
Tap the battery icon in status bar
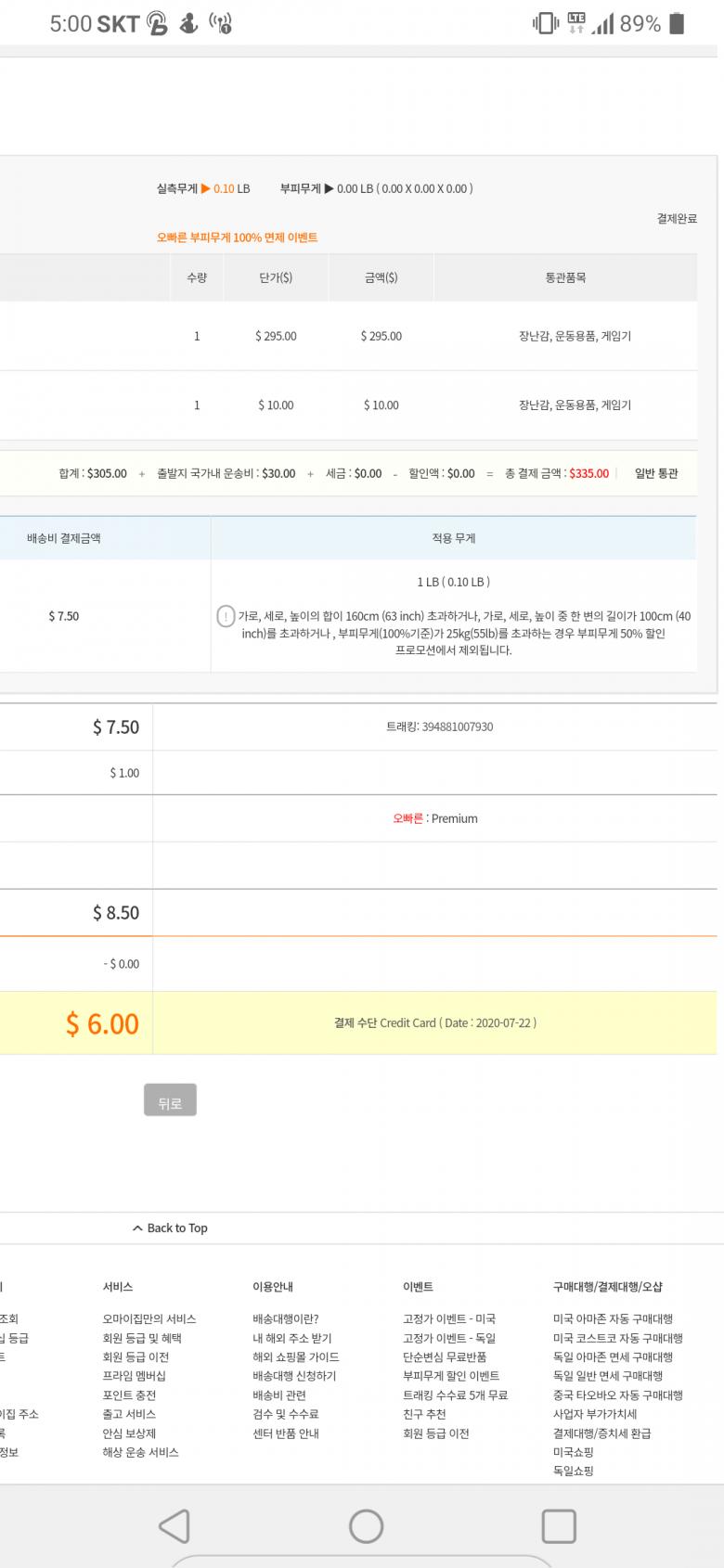[x=678, y=23]
